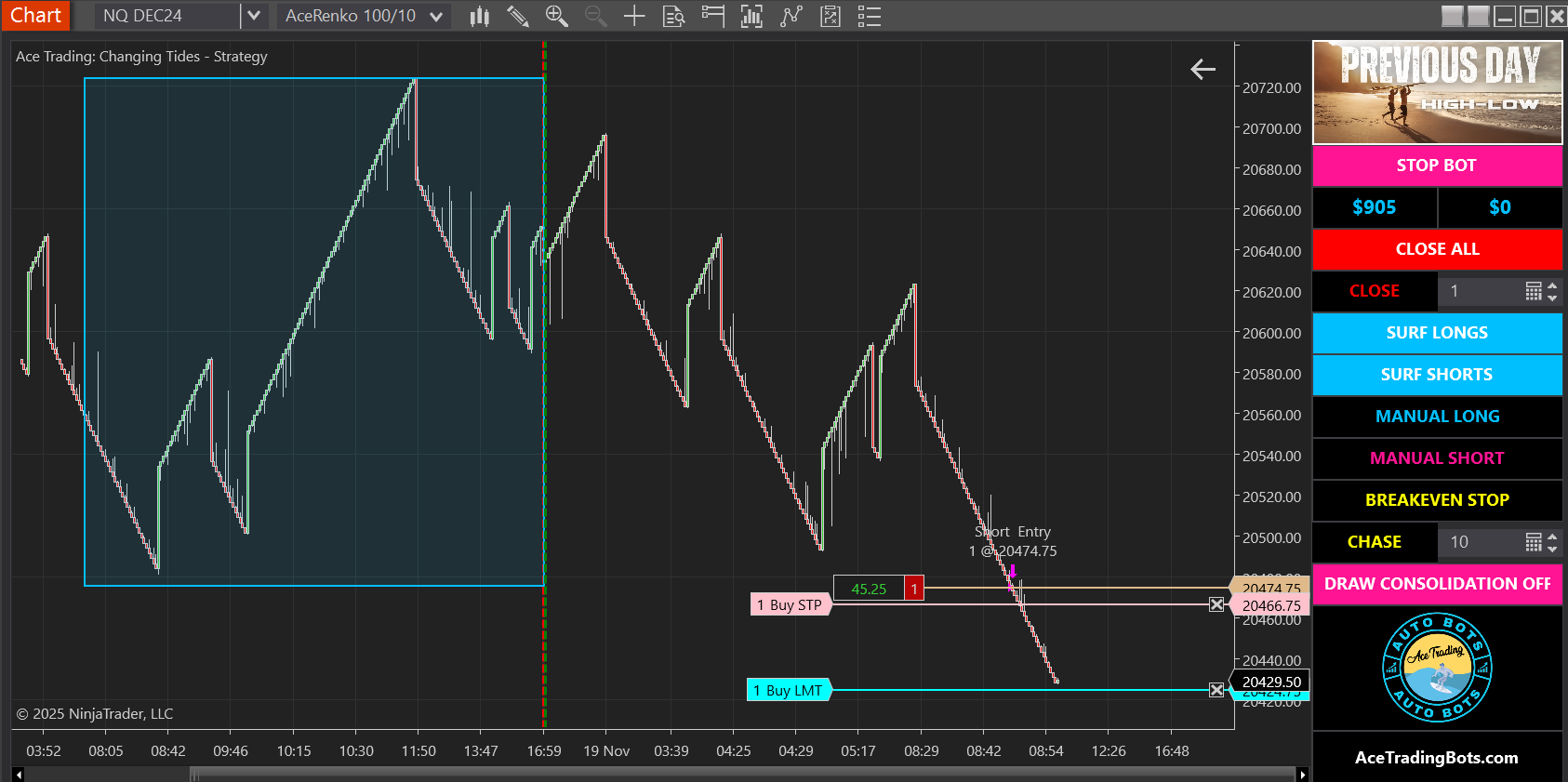
Task: Open the drawing objects checklist icon
Action: coord(831,16)
